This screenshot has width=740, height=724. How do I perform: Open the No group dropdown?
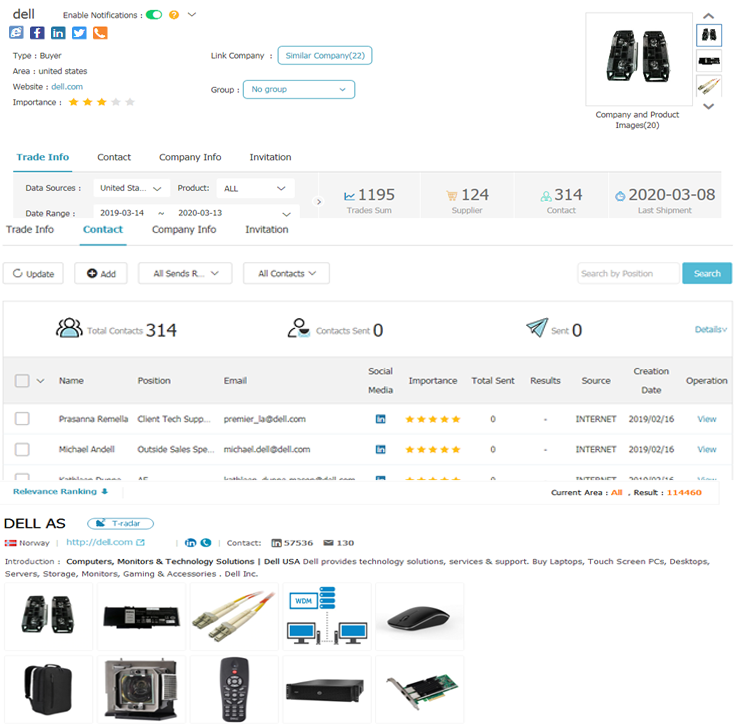tap(299, 89)
